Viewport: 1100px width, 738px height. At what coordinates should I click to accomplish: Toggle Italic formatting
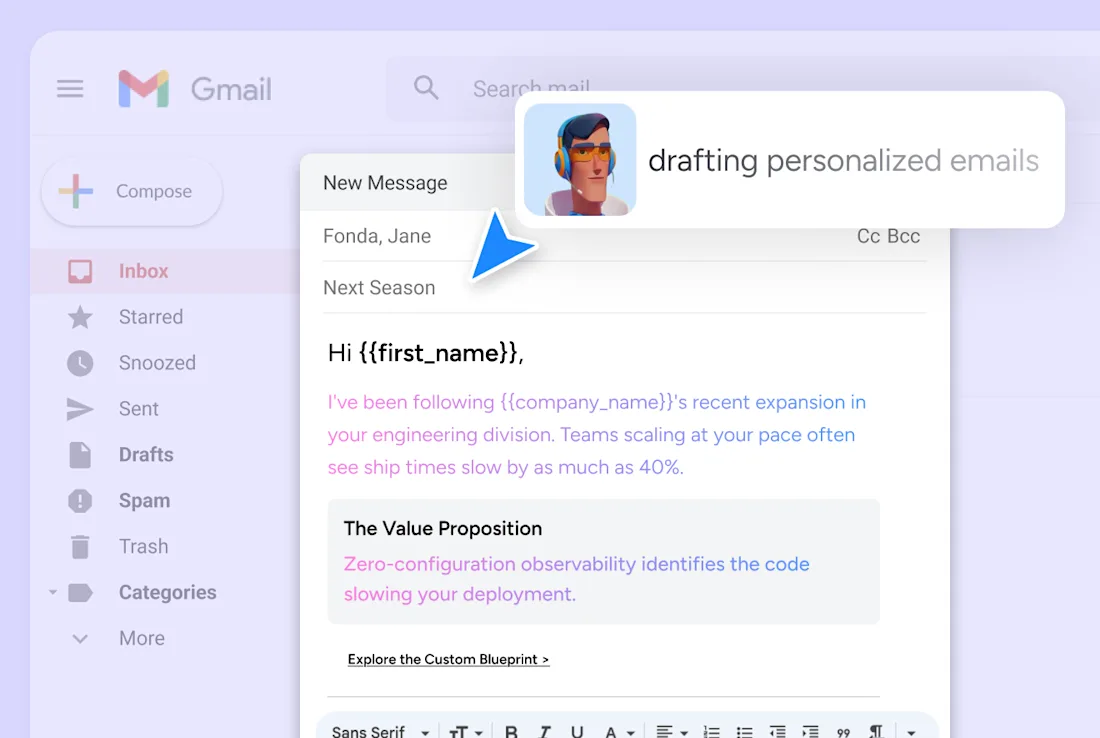[x=544, y=732]
